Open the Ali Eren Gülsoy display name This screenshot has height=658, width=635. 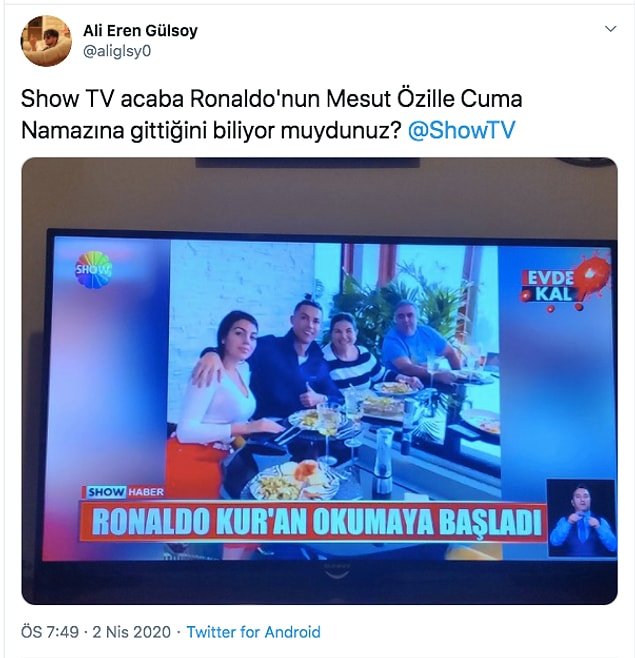point(140,30)
